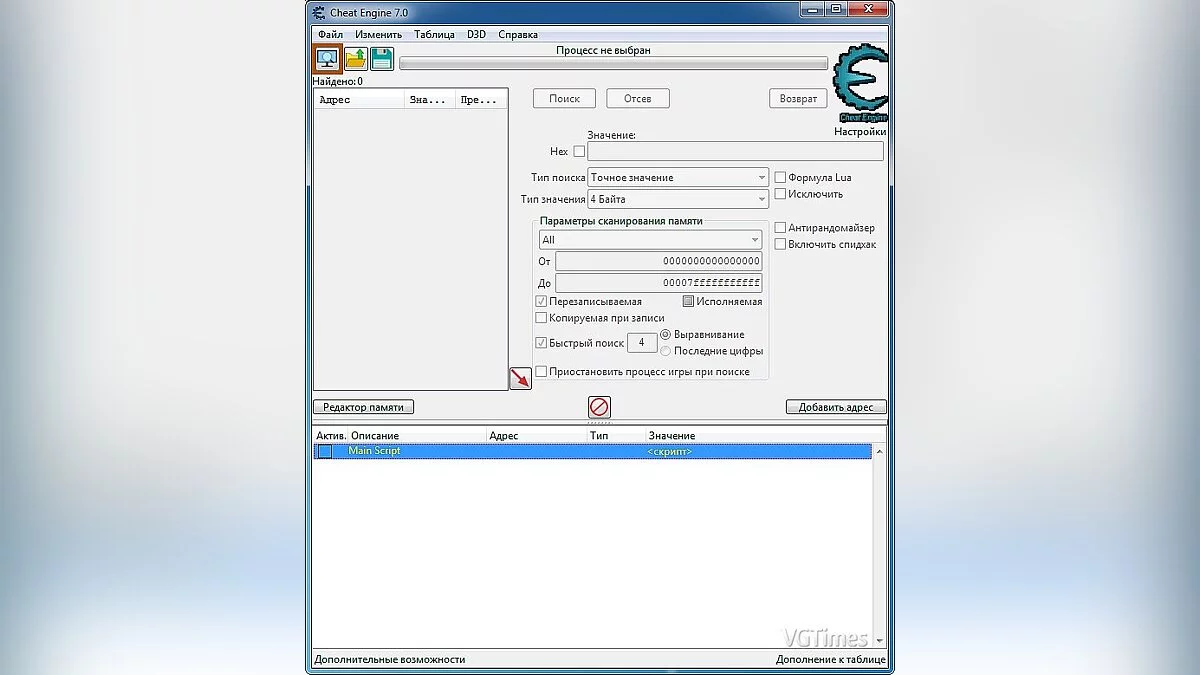Enable the Hex checkbox
The image size is (1200, 675).
tap(581, 151)
